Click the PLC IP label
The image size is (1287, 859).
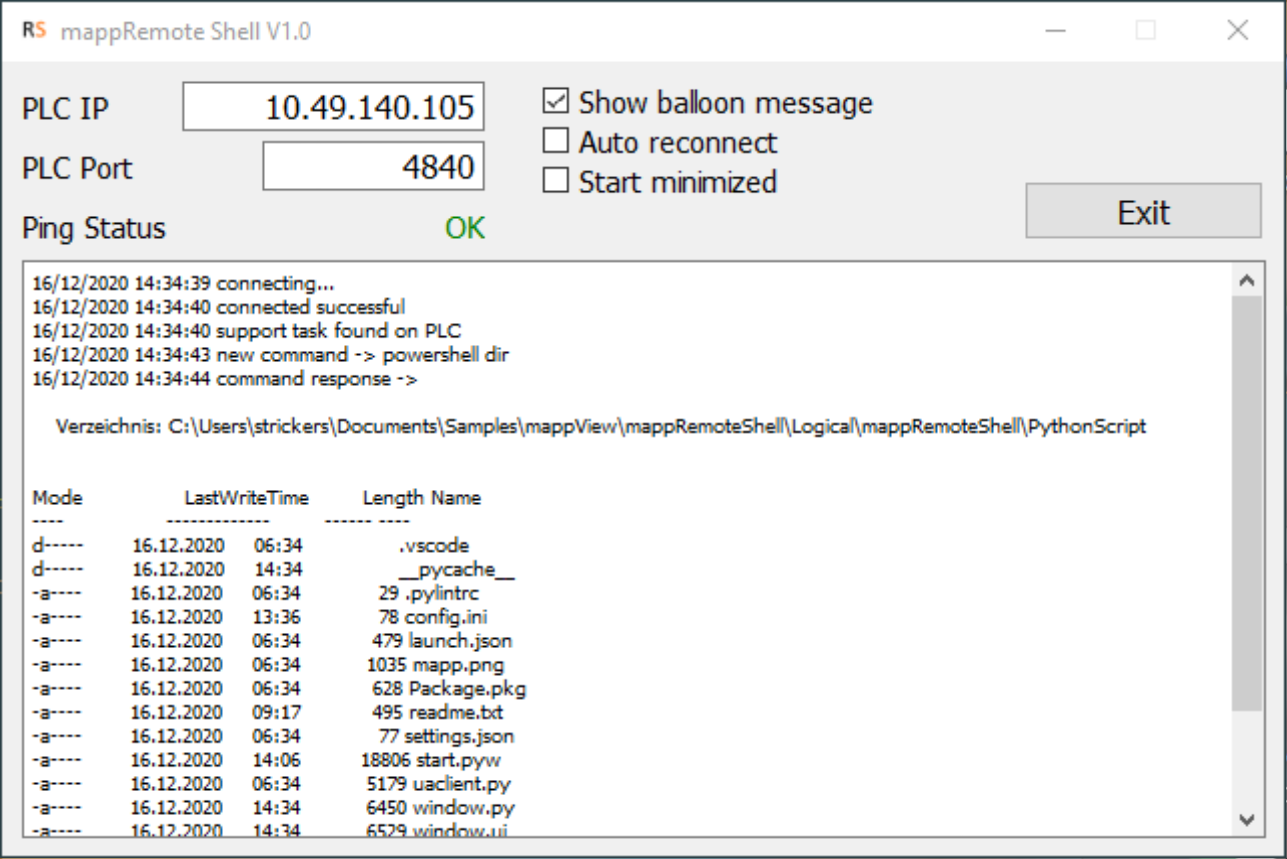tap(65, 108)
